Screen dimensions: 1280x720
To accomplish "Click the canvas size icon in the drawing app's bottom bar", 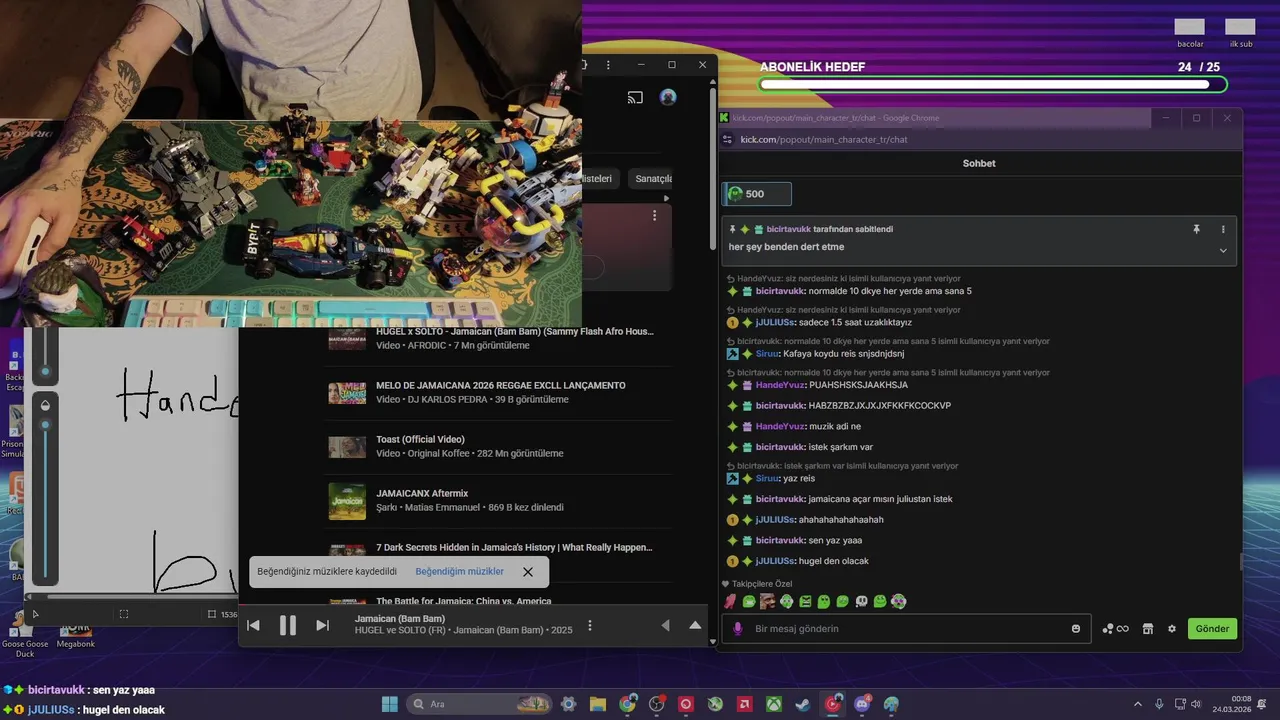I will (x=212, y=614).
